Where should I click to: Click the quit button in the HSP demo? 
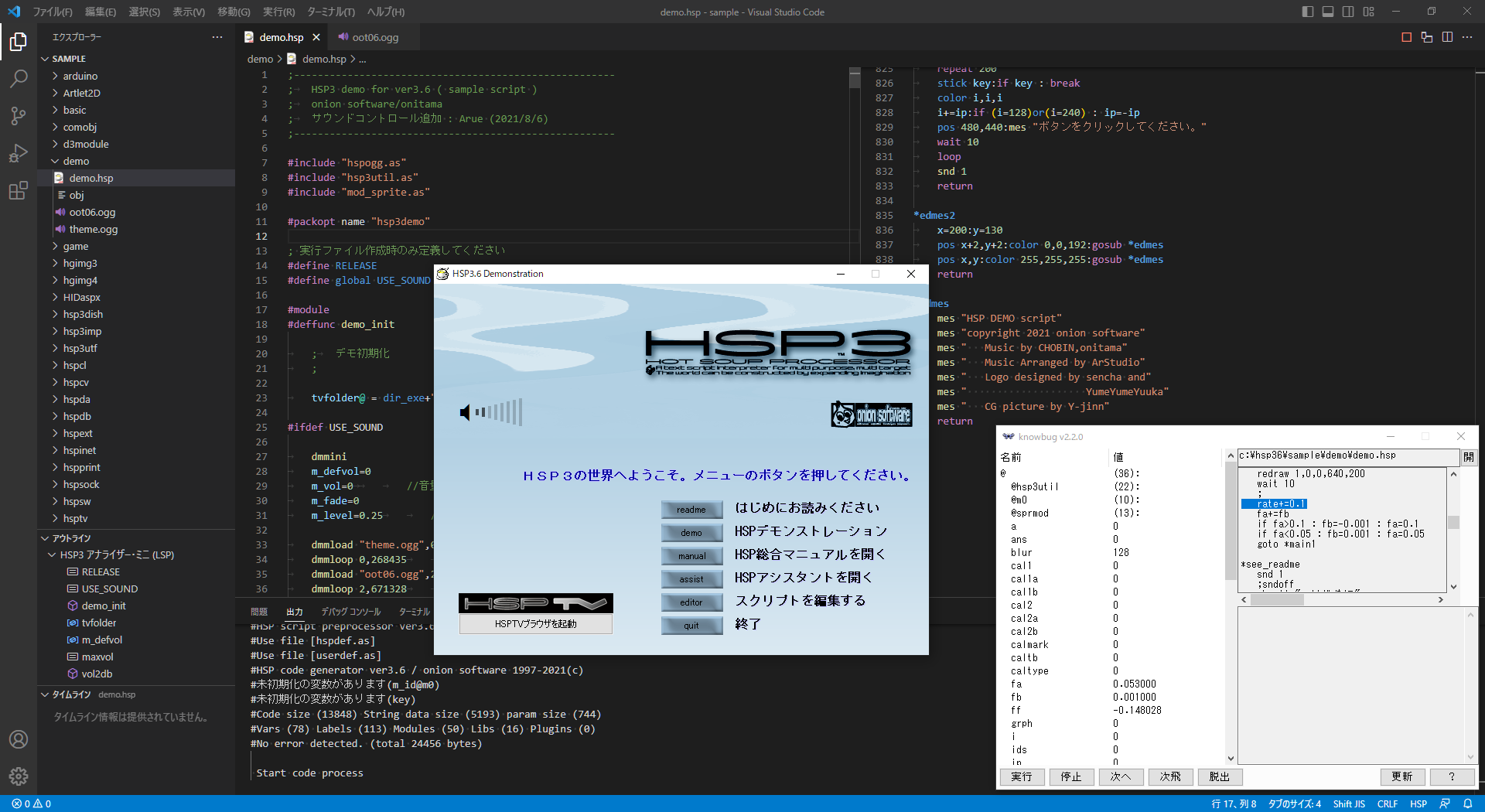click(691, 625)
